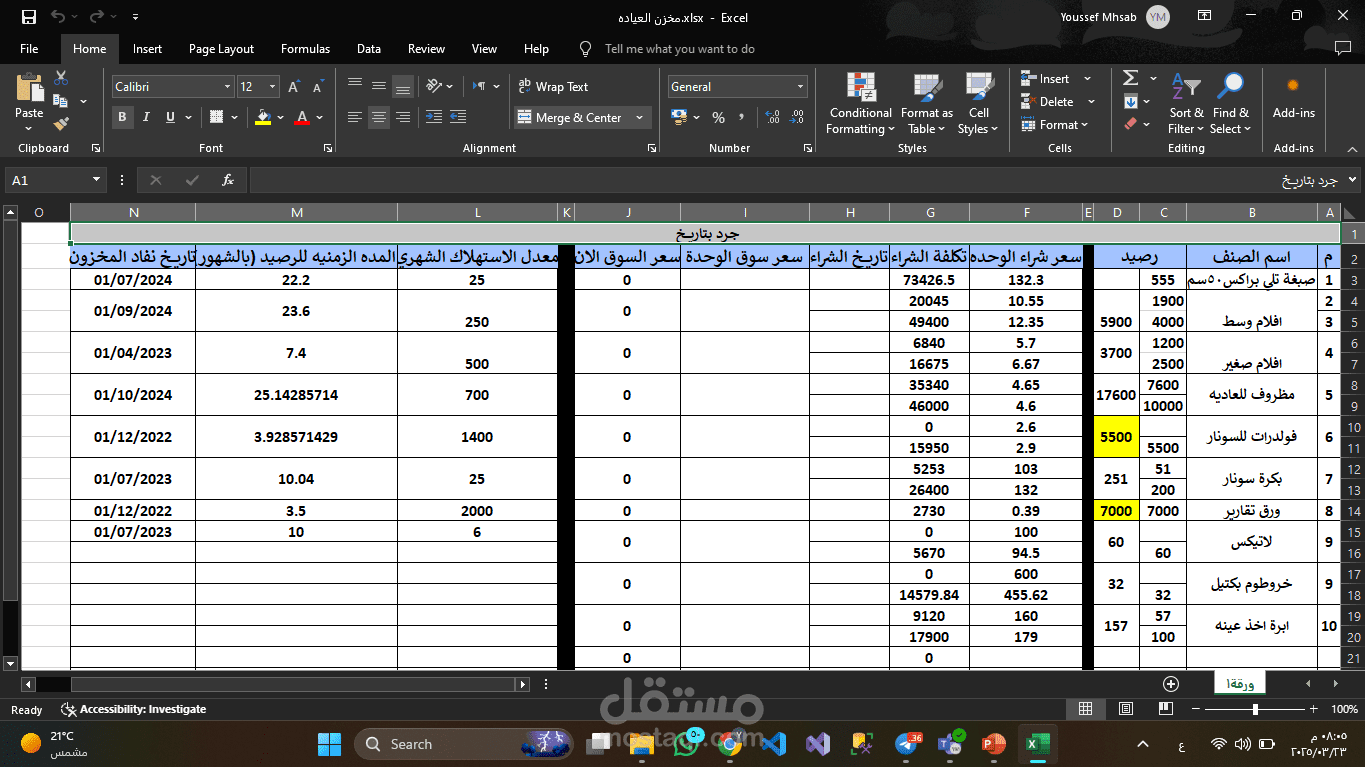Click the ورقة1 sheet tab
This screenshot has height=767, width=1365.
coord(1240,683)
